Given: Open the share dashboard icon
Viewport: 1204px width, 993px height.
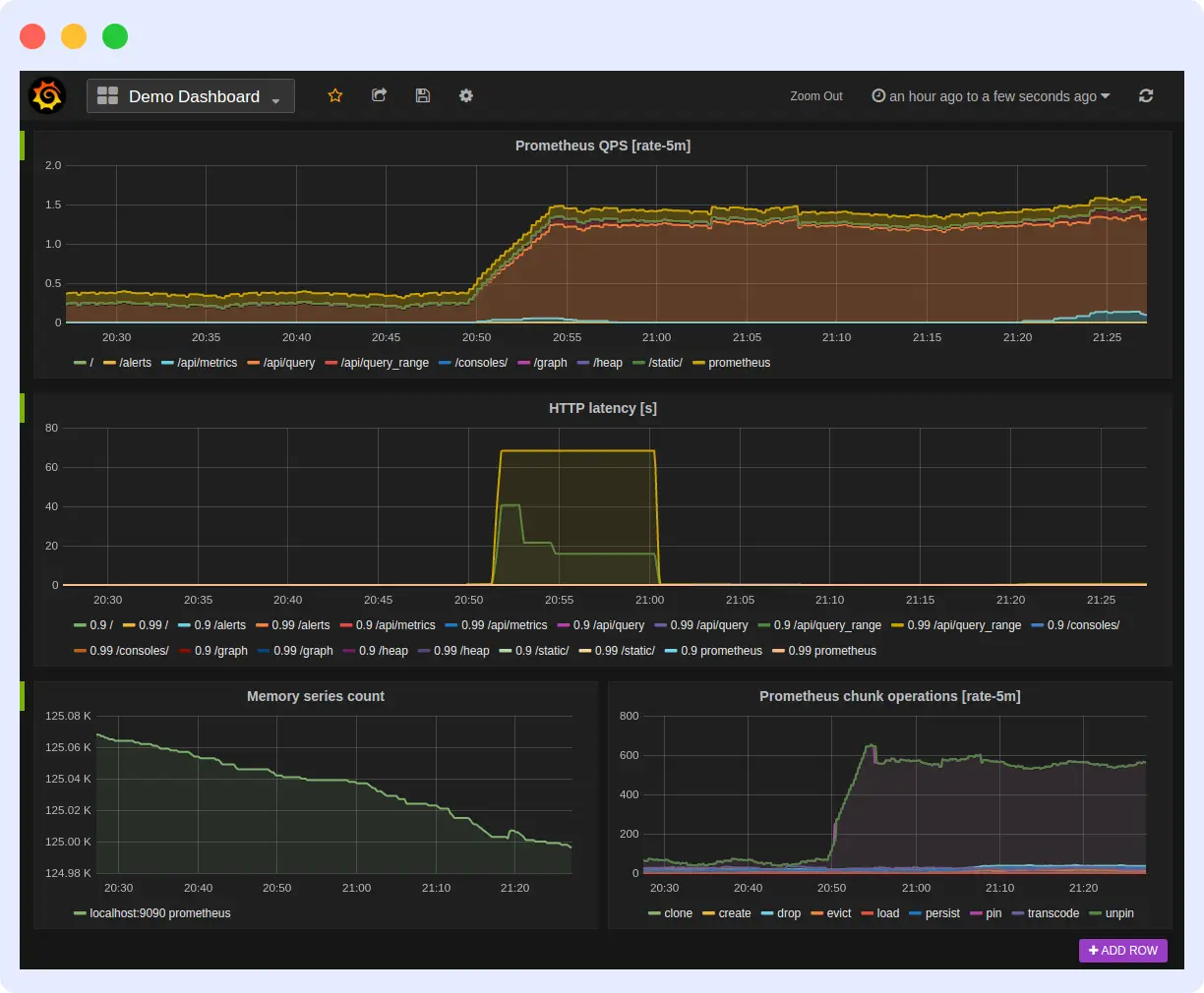Looking at the screenshot, I should [x=379, y=95].
